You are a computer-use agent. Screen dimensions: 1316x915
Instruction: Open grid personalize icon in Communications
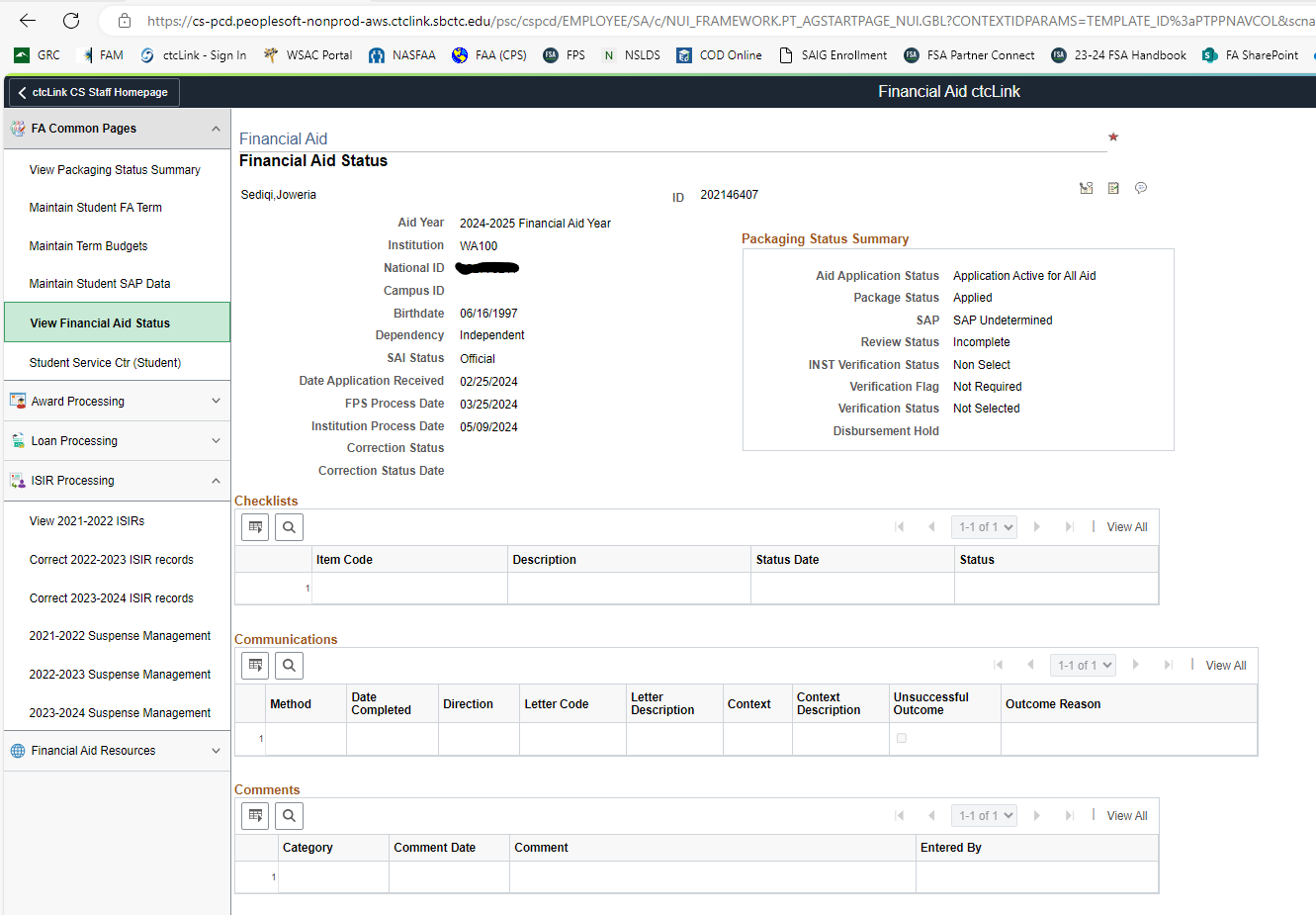pos(255,666)
